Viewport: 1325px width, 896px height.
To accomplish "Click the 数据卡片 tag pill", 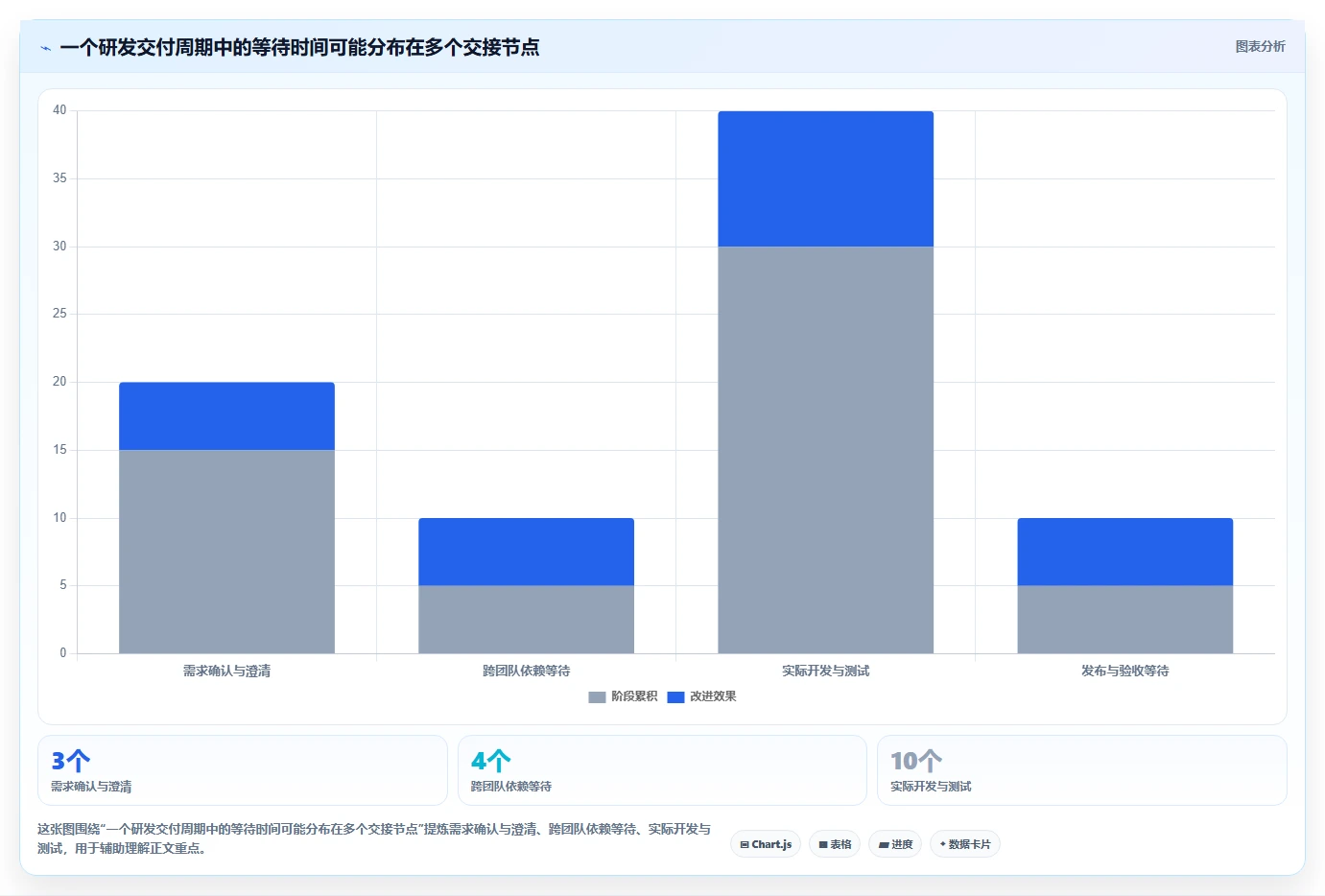I will [964, 844].
